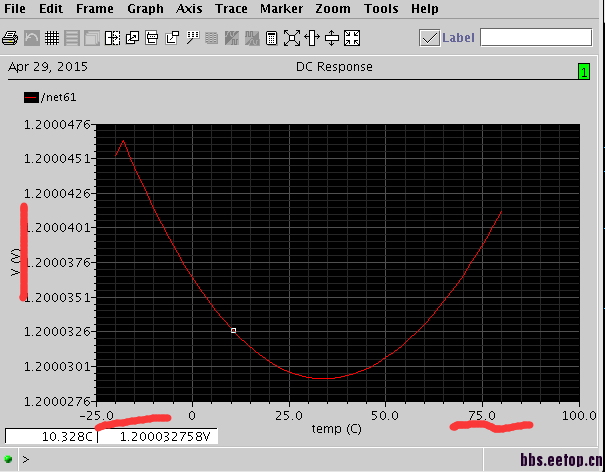Viewport: 605px width, 472px height.
Task: Click the temp (C) x-axis label
Action: 336,428
